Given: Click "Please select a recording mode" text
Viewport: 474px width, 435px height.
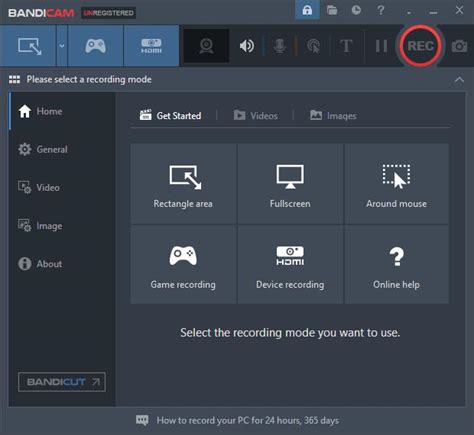Looking at the screenshot, I should tap(89, 79).
